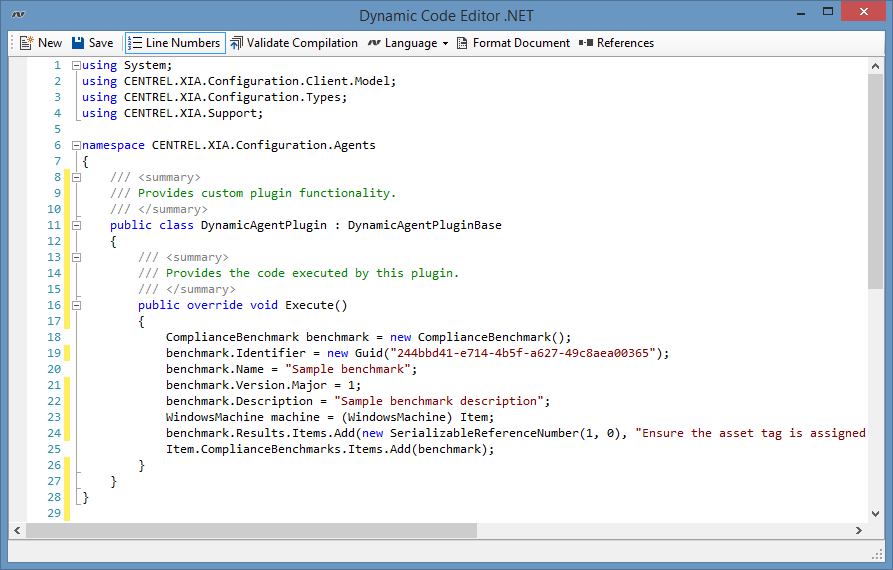Collapse the using statements block
Image resolution: width=893 pixels, height=570 pixels.
pyautogui.click(x=76, y=65)
